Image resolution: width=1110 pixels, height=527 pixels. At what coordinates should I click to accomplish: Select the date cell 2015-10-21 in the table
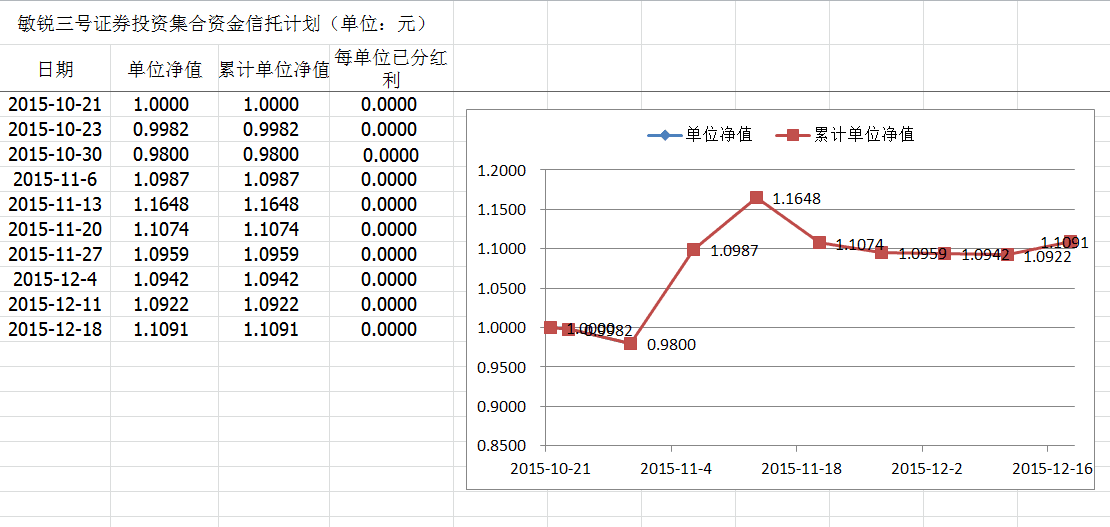tap(55, 105)
